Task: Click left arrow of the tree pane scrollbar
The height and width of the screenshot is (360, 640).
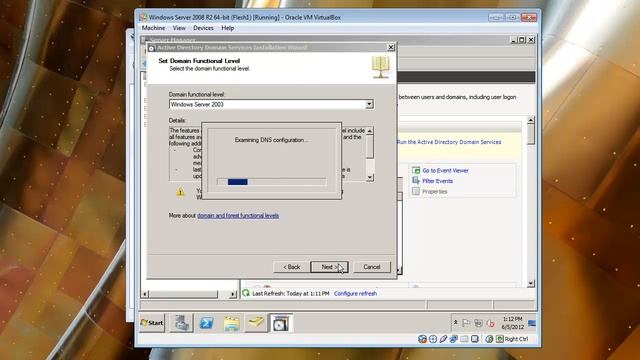Action: point(145,294)
